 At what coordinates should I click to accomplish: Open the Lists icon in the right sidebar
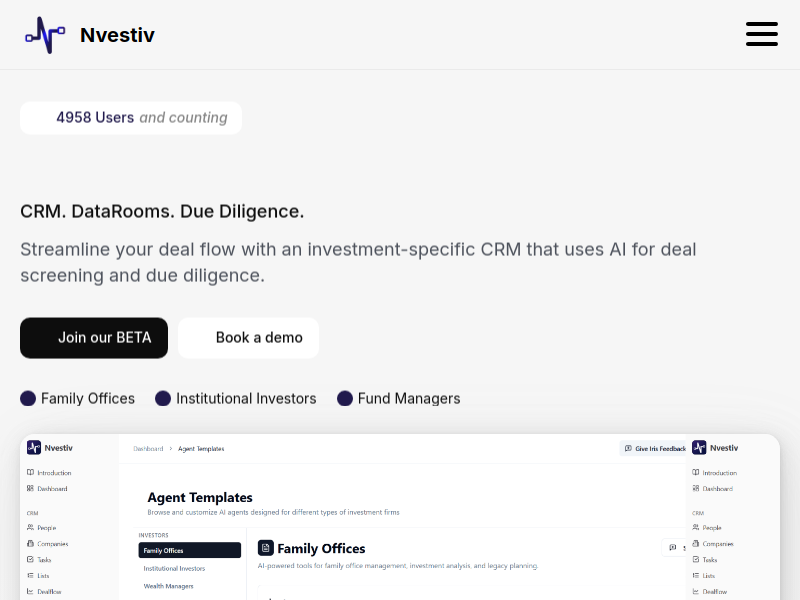click(x=696, y=576)
